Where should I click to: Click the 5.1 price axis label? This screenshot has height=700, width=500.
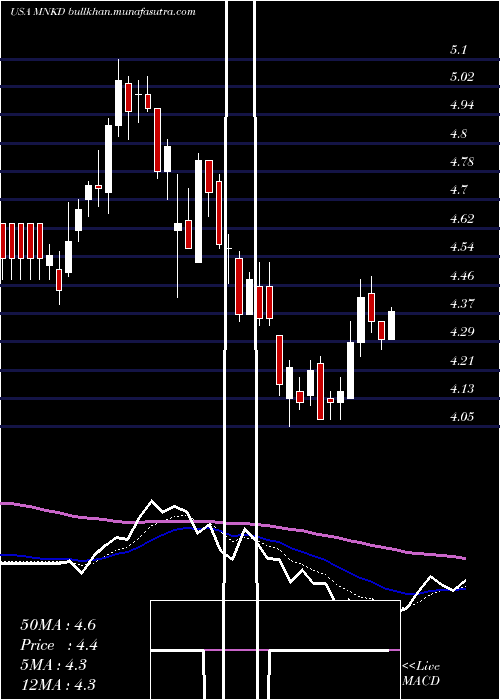coord(458,50)
